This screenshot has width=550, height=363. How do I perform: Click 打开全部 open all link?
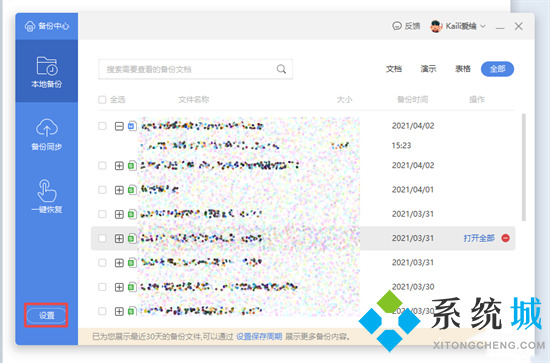479,238
